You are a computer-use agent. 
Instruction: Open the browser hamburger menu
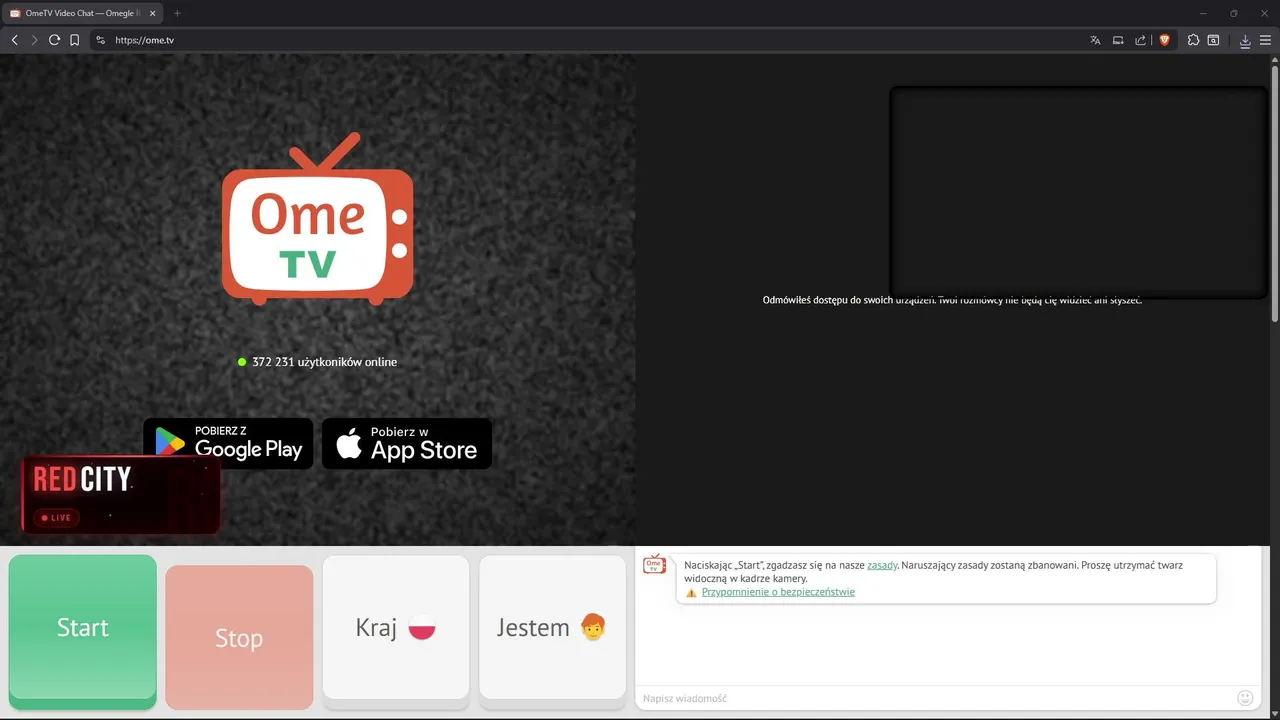coord(1265,40)
